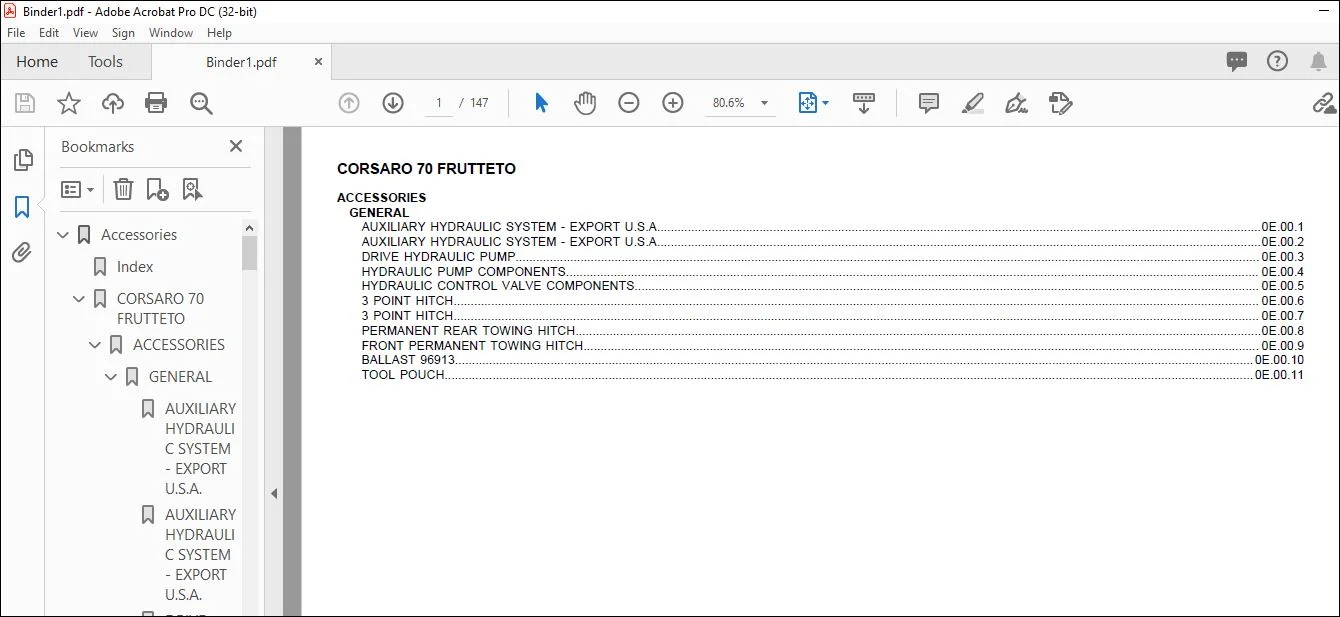Save the file using the floppy disk icon

pyautogui.click(x=25, y=103)
